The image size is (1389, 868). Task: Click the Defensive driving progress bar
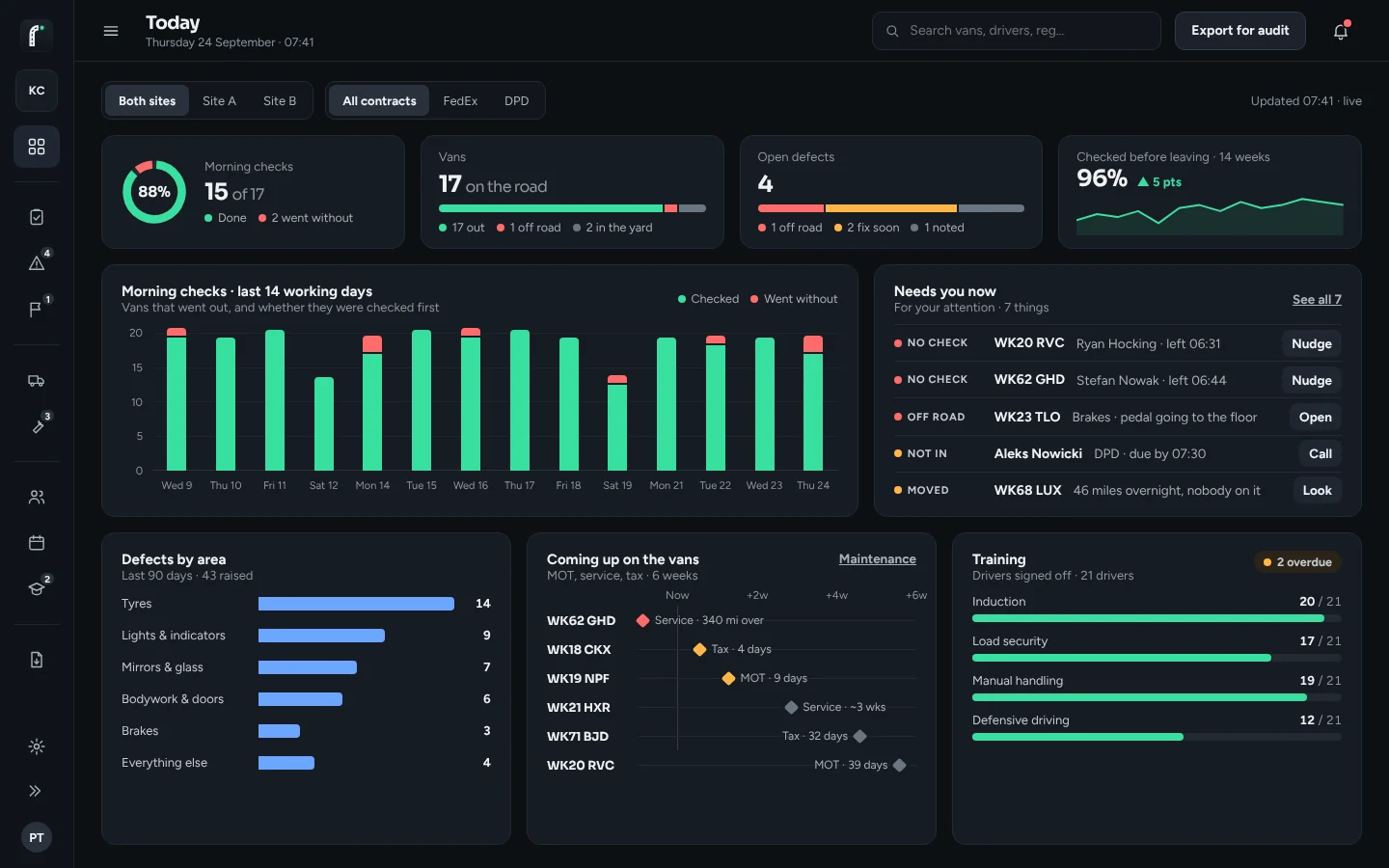coord(1157,737)
